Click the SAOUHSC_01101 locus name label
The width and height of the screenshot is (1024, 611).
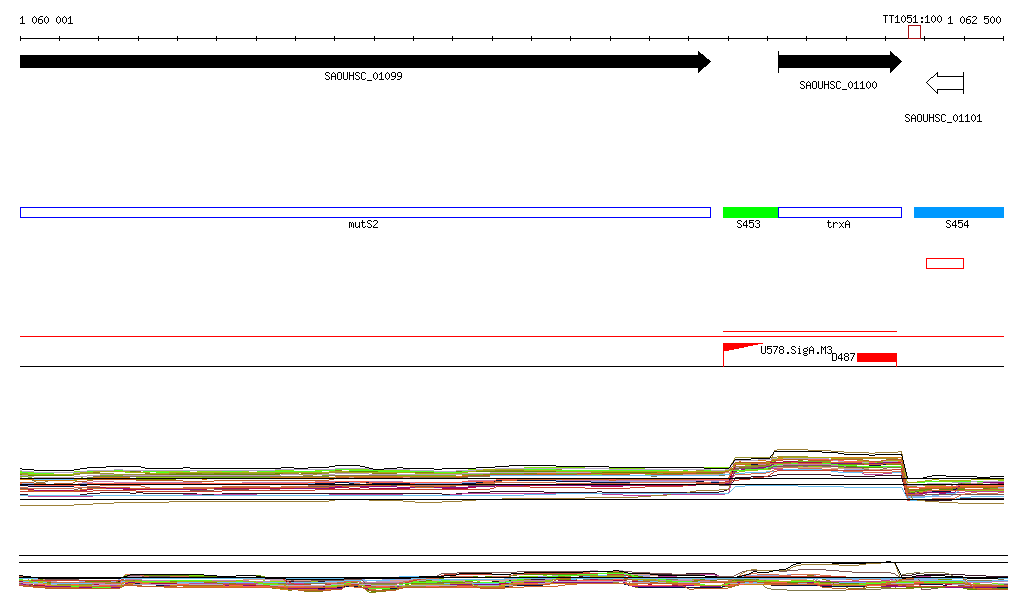click(x=943, y=118)
